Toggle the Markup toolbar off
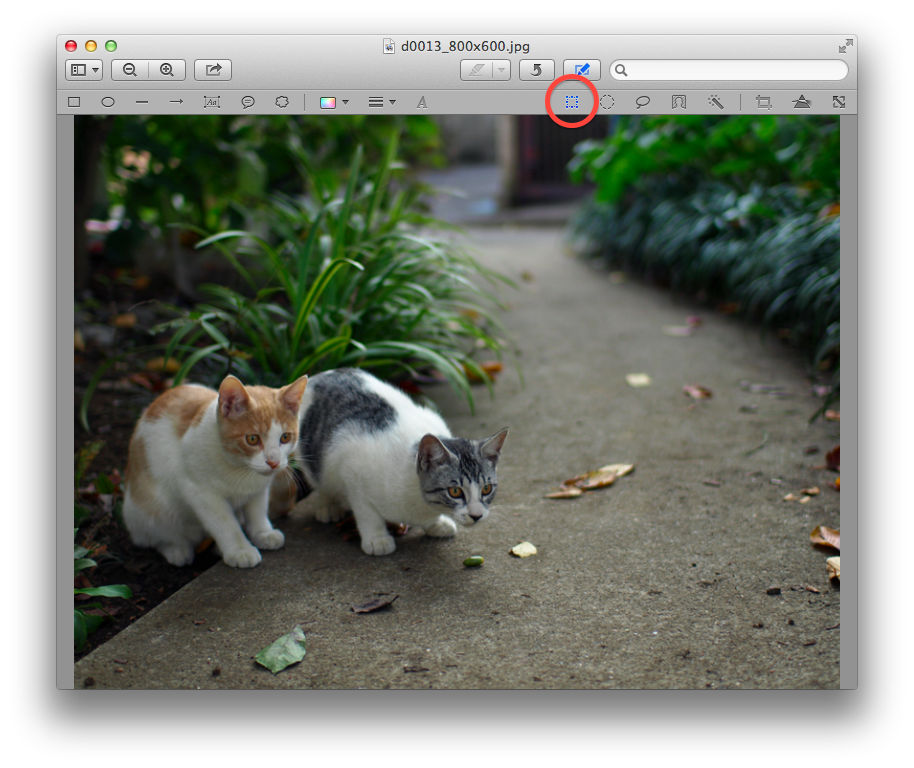 click(582, 70)
